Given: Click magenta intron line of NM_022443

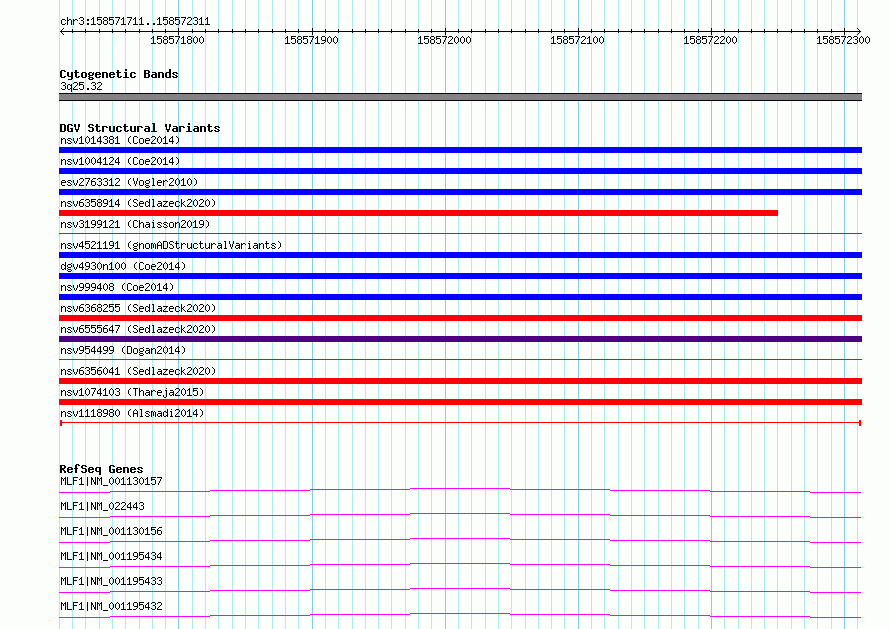Looking at the screenshot, I should tap(460, 514).
